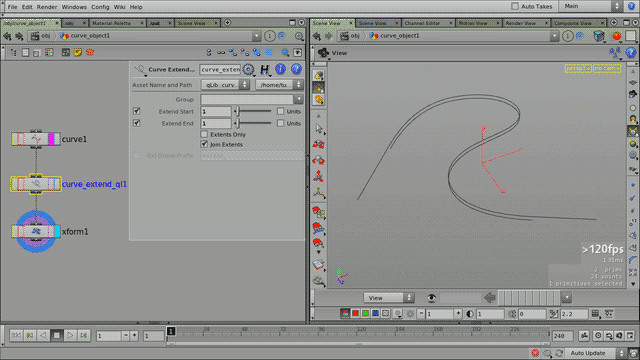Open the View mode dropdown

click(389, 298)
